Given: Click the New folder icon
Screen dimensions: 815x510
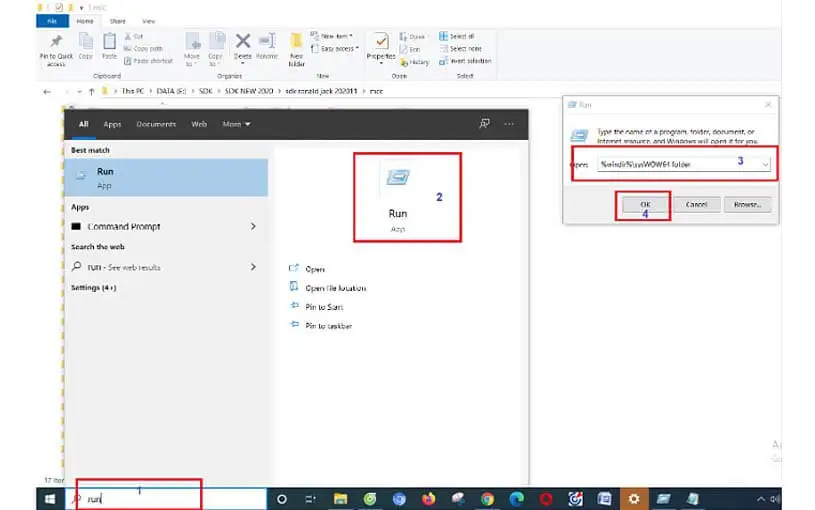Looking at the screenshot, I should click(296, 41).
